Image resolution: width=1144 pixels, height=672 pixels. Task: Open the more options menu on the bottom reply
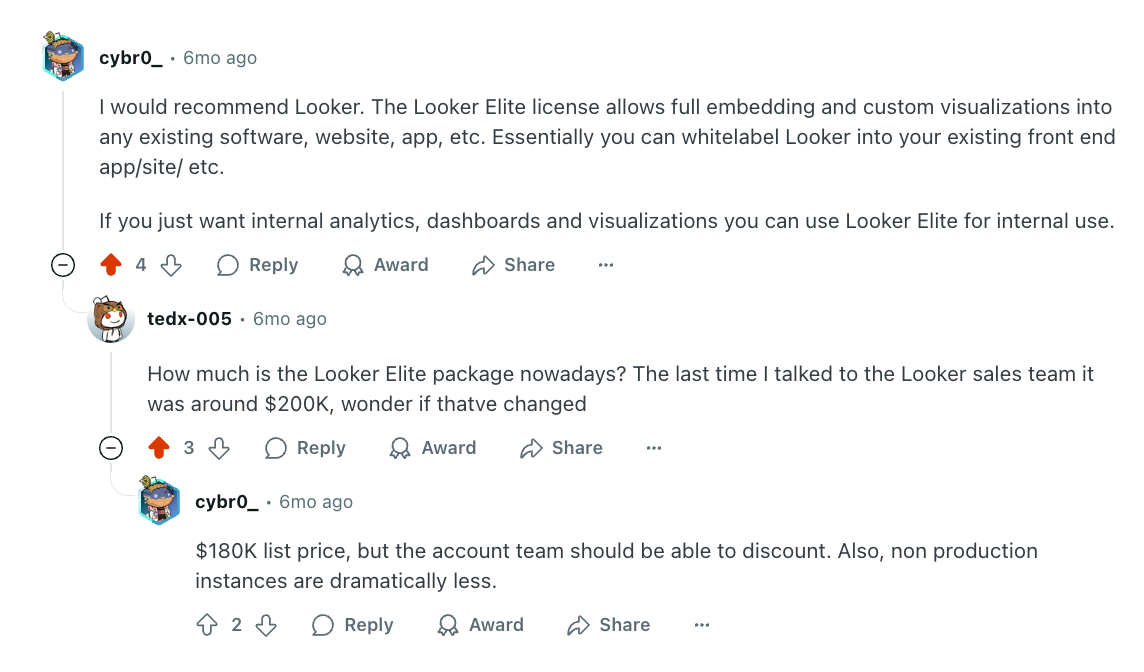coord(701,625)
